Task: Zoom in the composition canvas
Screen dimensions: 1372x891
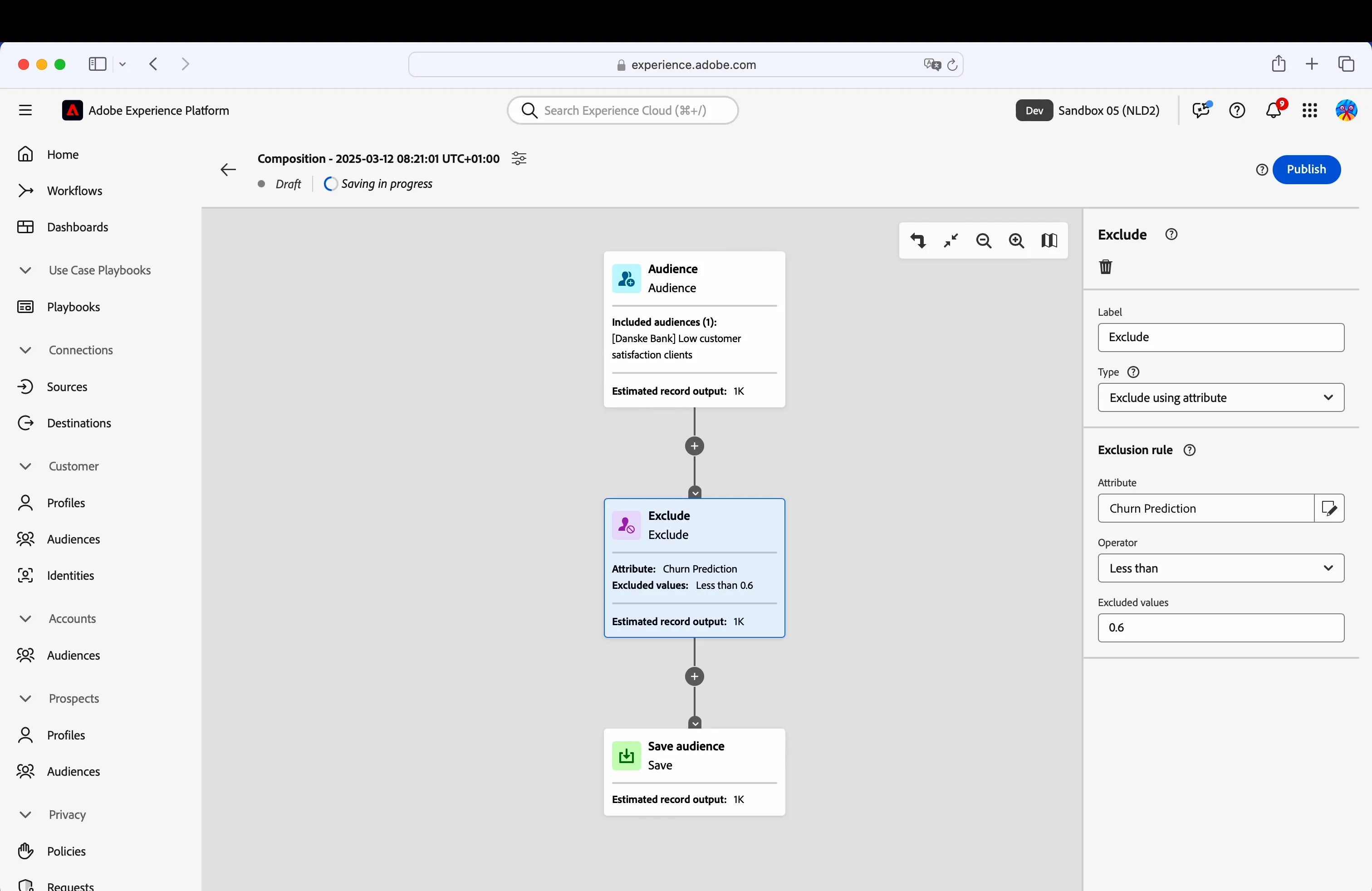Action: (x=1017, y=240)
